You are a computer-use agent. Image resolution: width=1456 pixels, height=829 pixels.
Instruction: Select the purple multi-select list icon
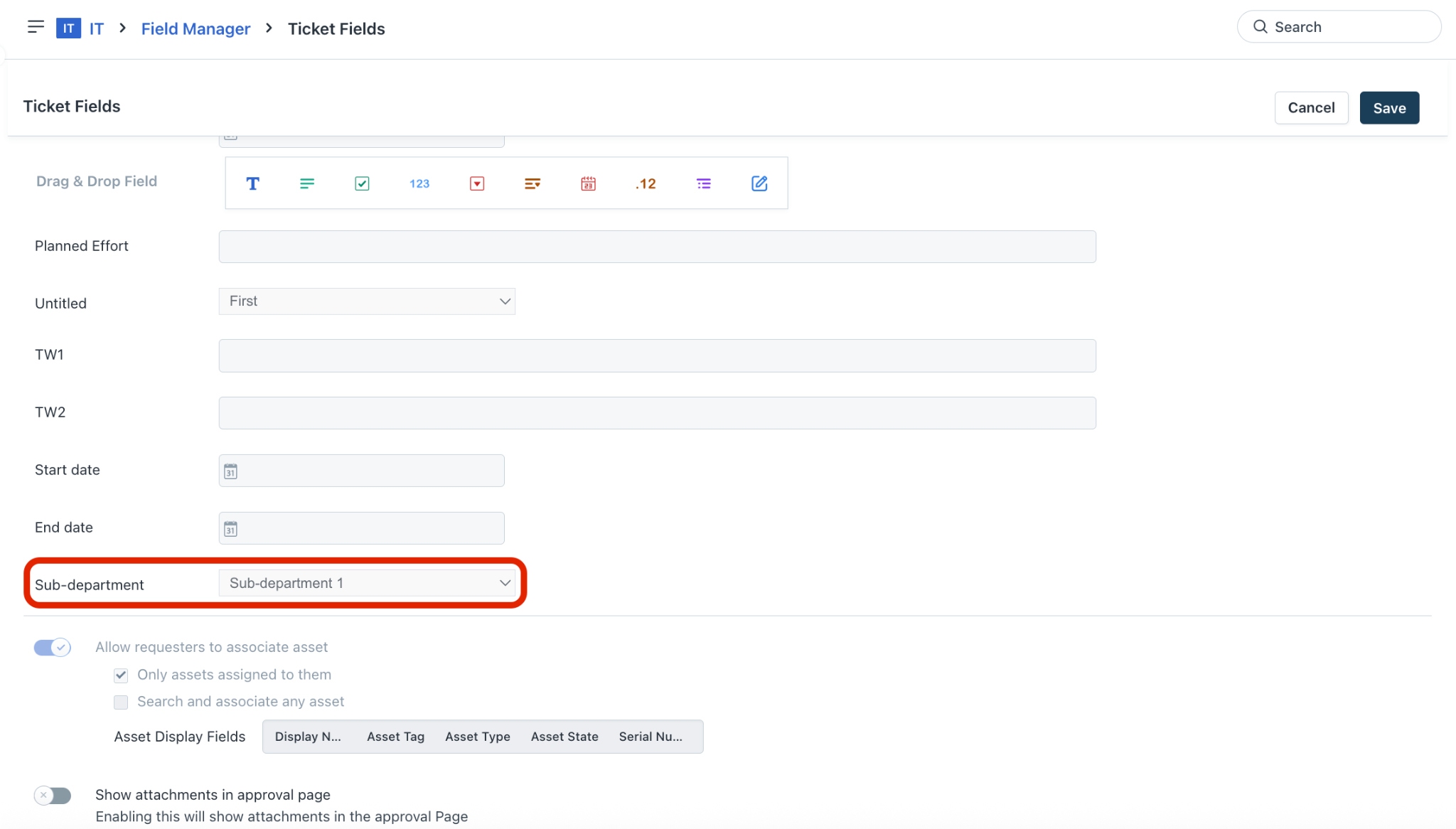pyautogui.click(x=703, y=183)
